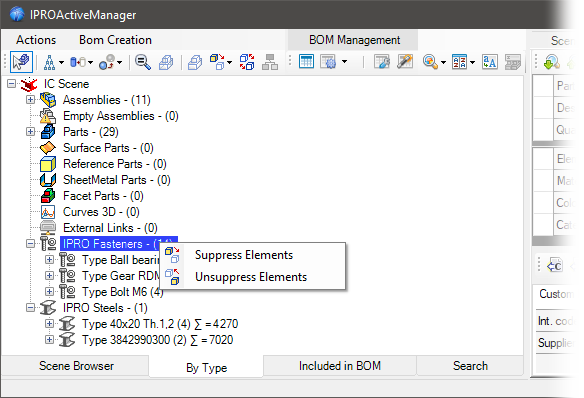
Task: Expand the Type Bolt M6 (4) node
Action: tap(49, 292)
